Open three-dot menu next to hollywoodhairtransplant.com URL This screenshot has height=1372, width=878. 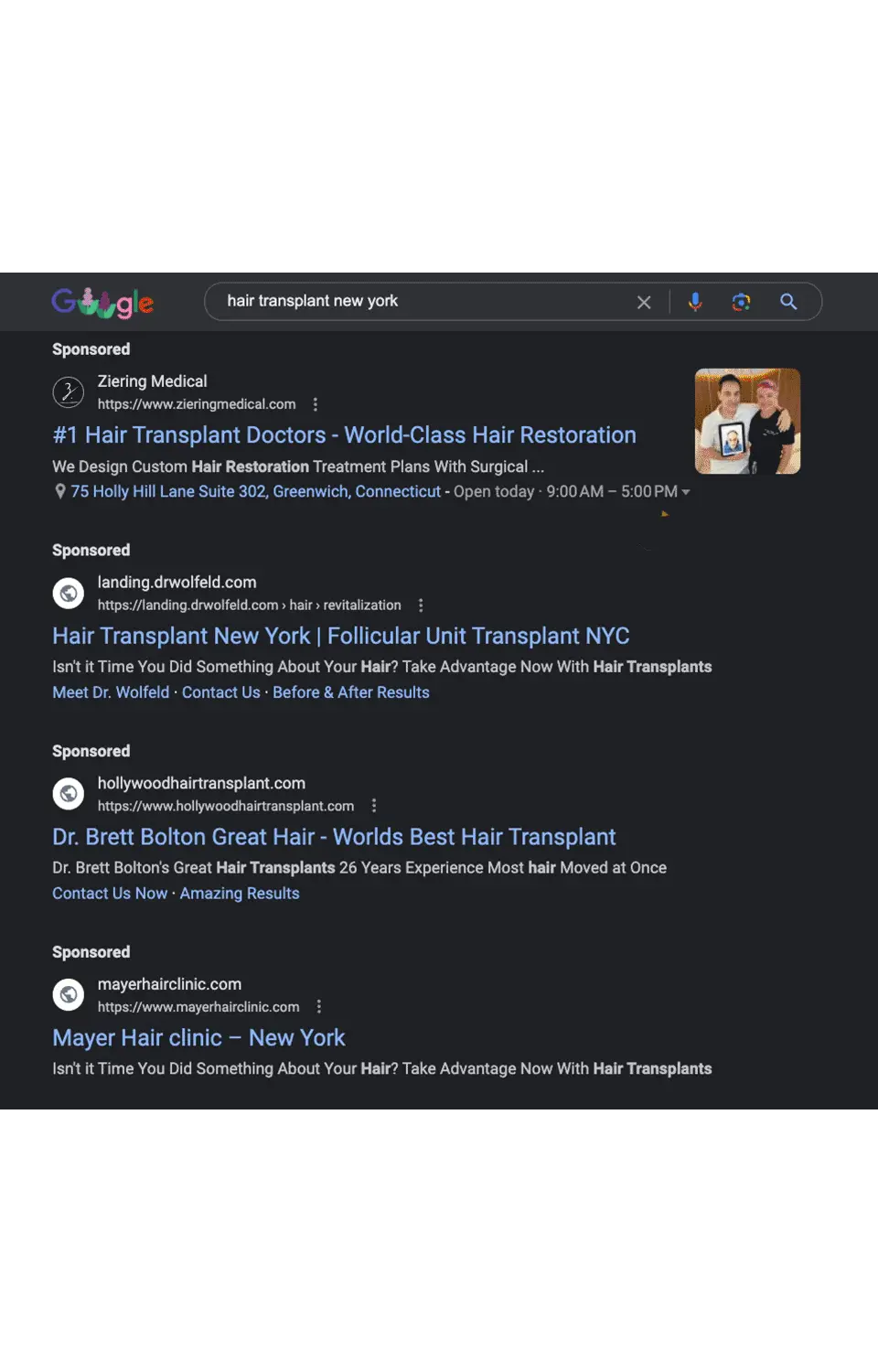(x=374, y=806)
